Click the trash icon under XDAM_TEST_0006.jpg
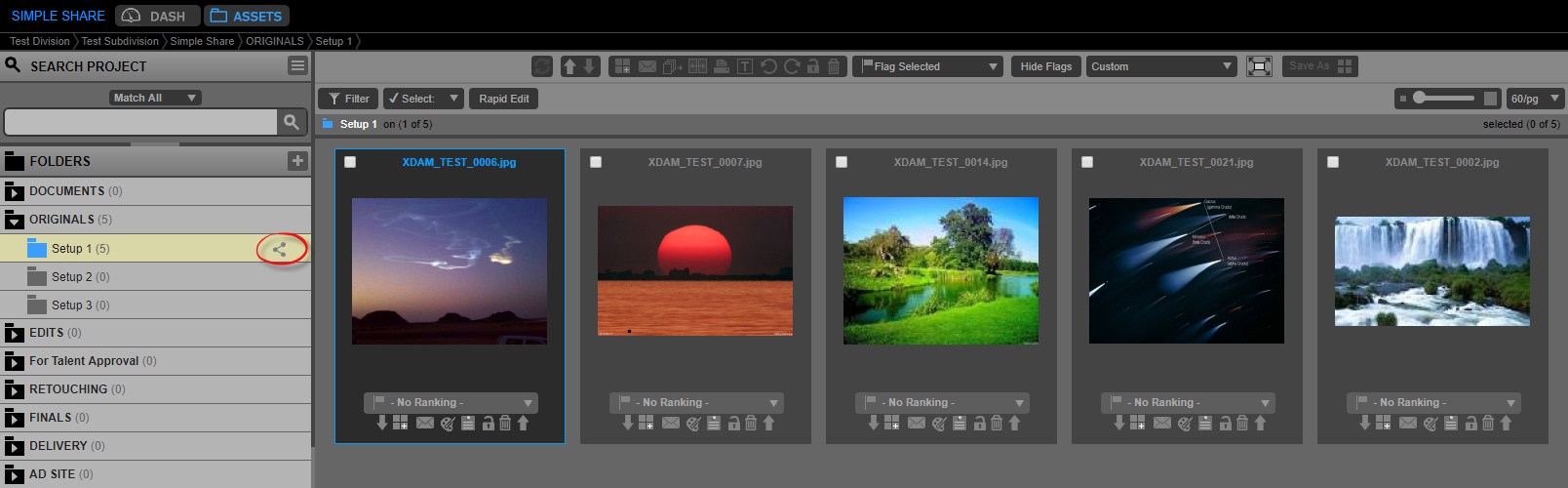This screenshot has width=1568, height=488. (505, 424)
